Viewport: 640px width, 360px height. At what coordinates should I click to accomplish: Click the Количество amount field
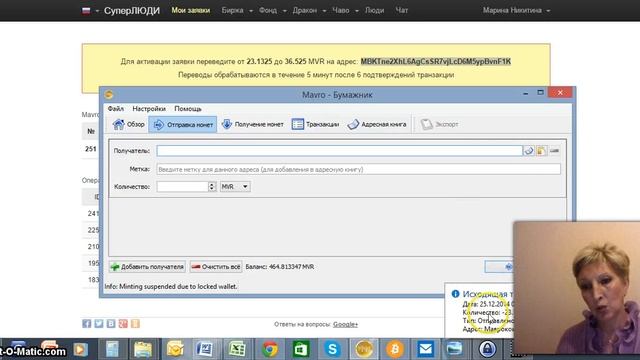pyautogui.click(x=182, y=187)
